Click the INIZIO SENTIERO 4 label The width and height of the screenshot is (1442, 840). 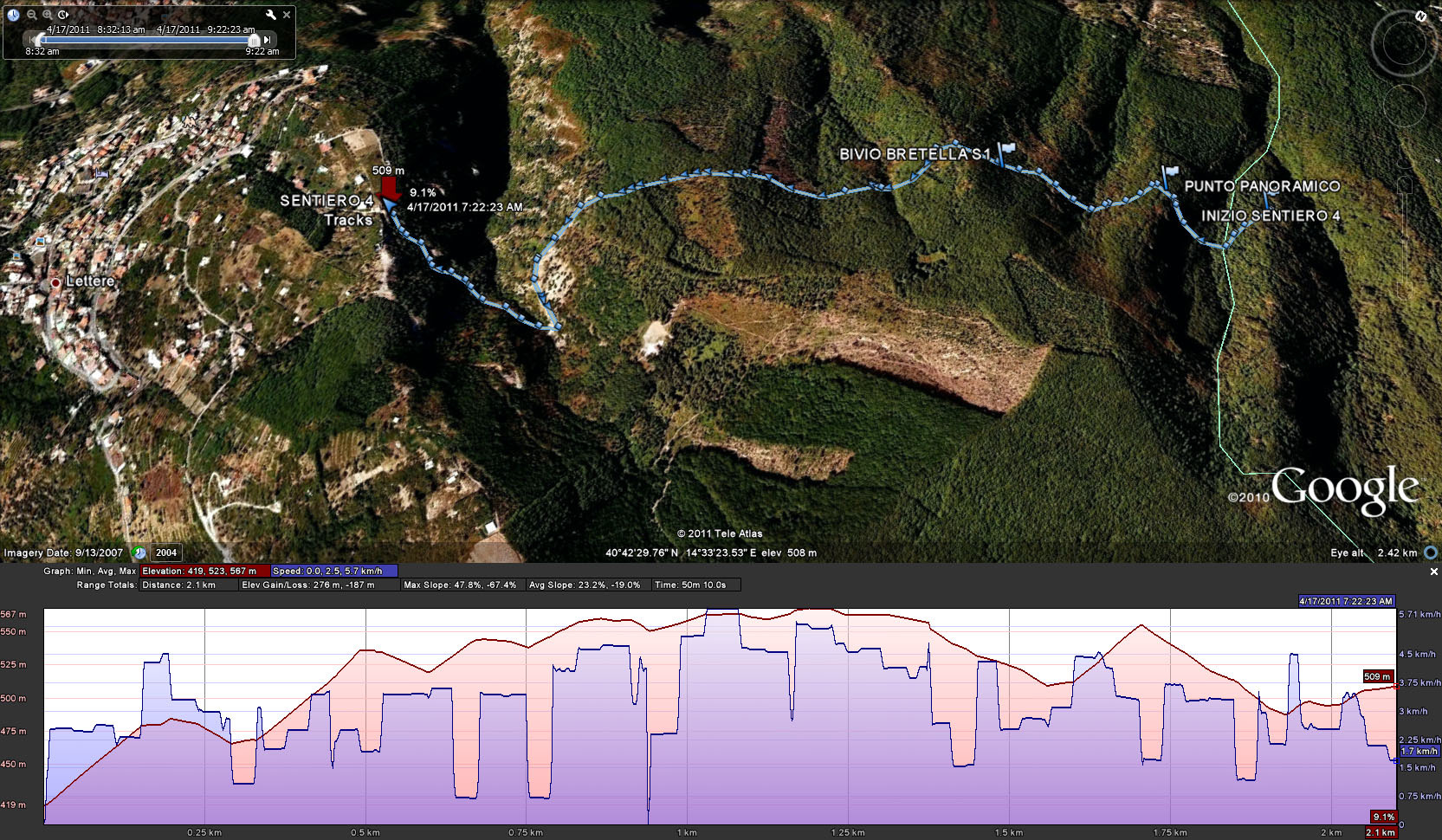coord(1270,216)
